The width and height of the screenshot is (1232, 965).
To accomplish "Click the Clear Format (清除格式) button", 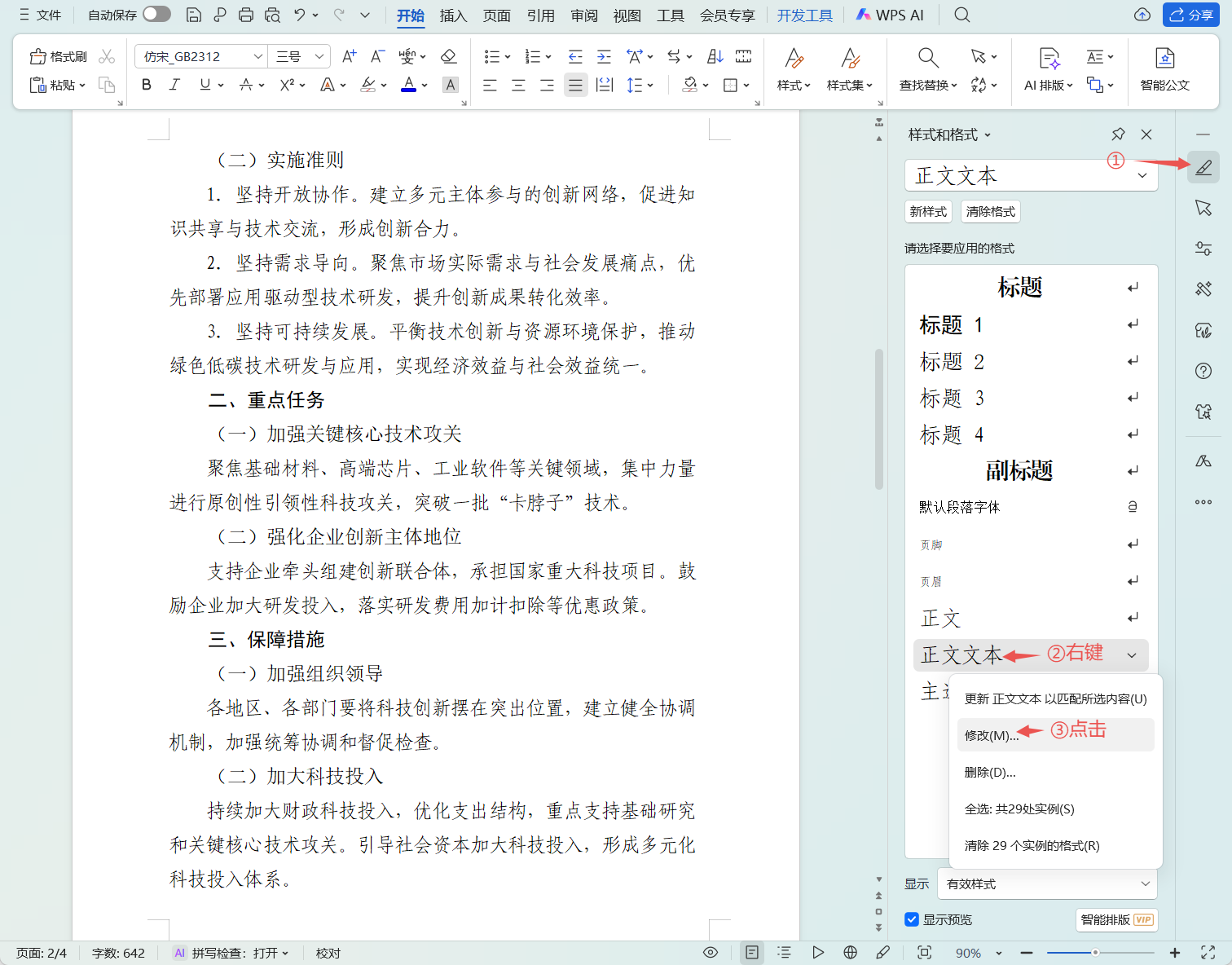I will coord(990,212).
